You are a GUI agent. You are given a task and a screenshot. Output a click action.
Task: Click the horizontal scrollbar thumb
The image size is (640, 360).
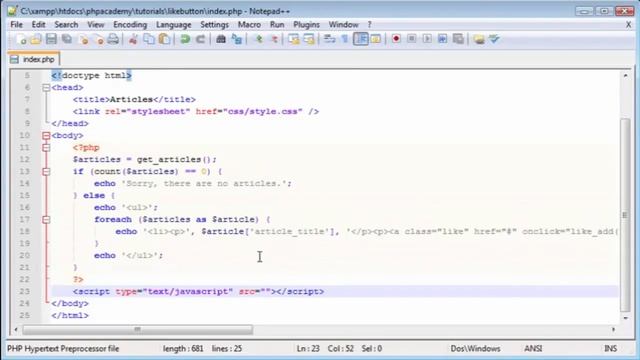138,329
